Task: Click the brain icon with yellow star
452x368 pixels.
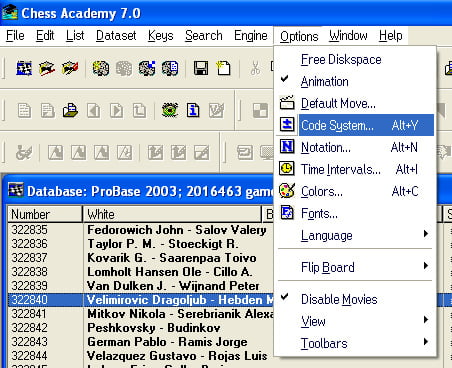Action: pos(101,68)
